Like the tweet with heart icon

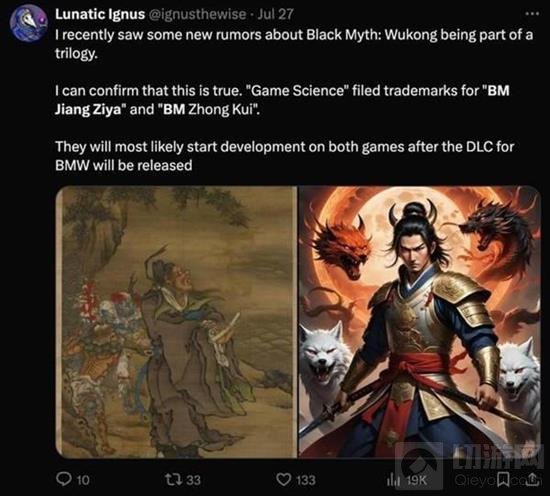[283, 479]
